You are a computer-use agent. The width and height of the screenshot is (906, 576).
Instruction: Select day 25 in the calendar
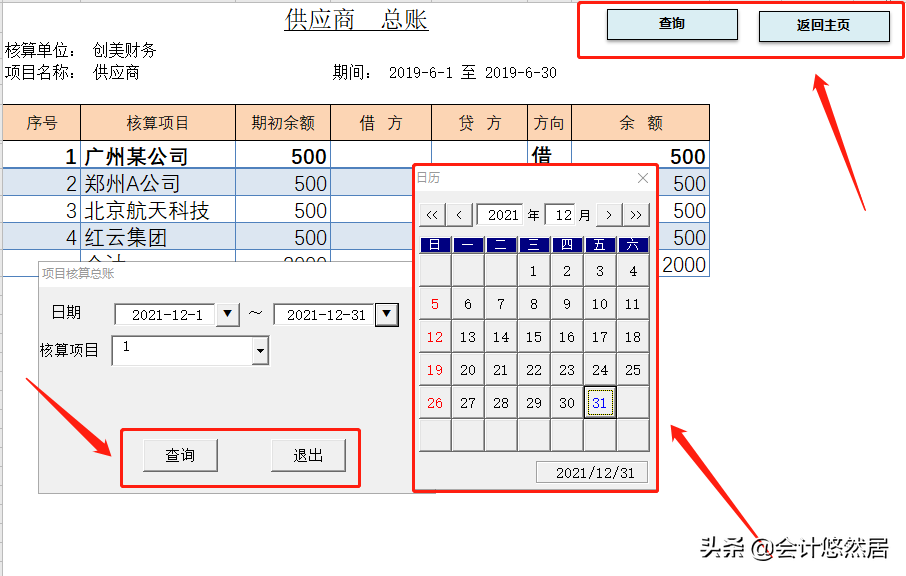[x=633, y=370]
